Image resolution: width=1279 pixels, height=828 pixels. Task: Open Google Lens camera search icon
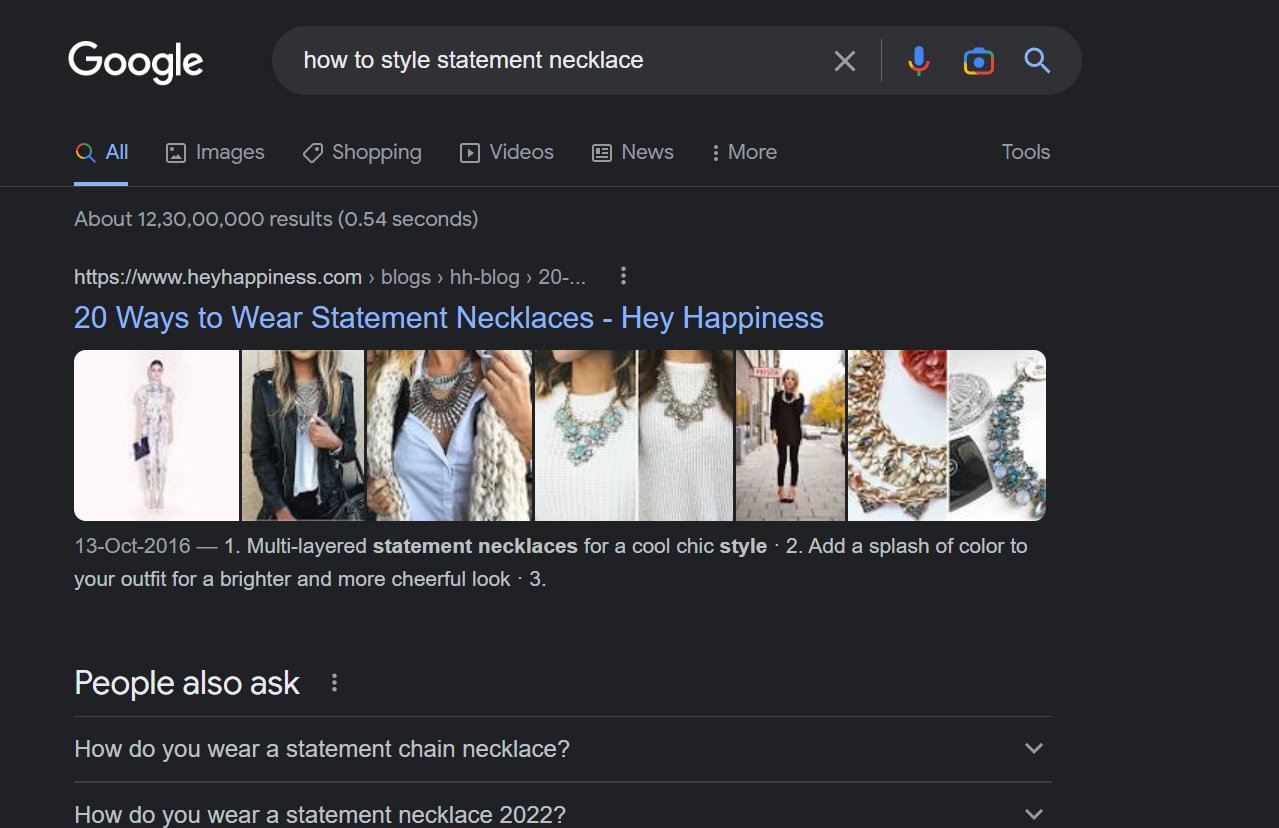(978, 61)
